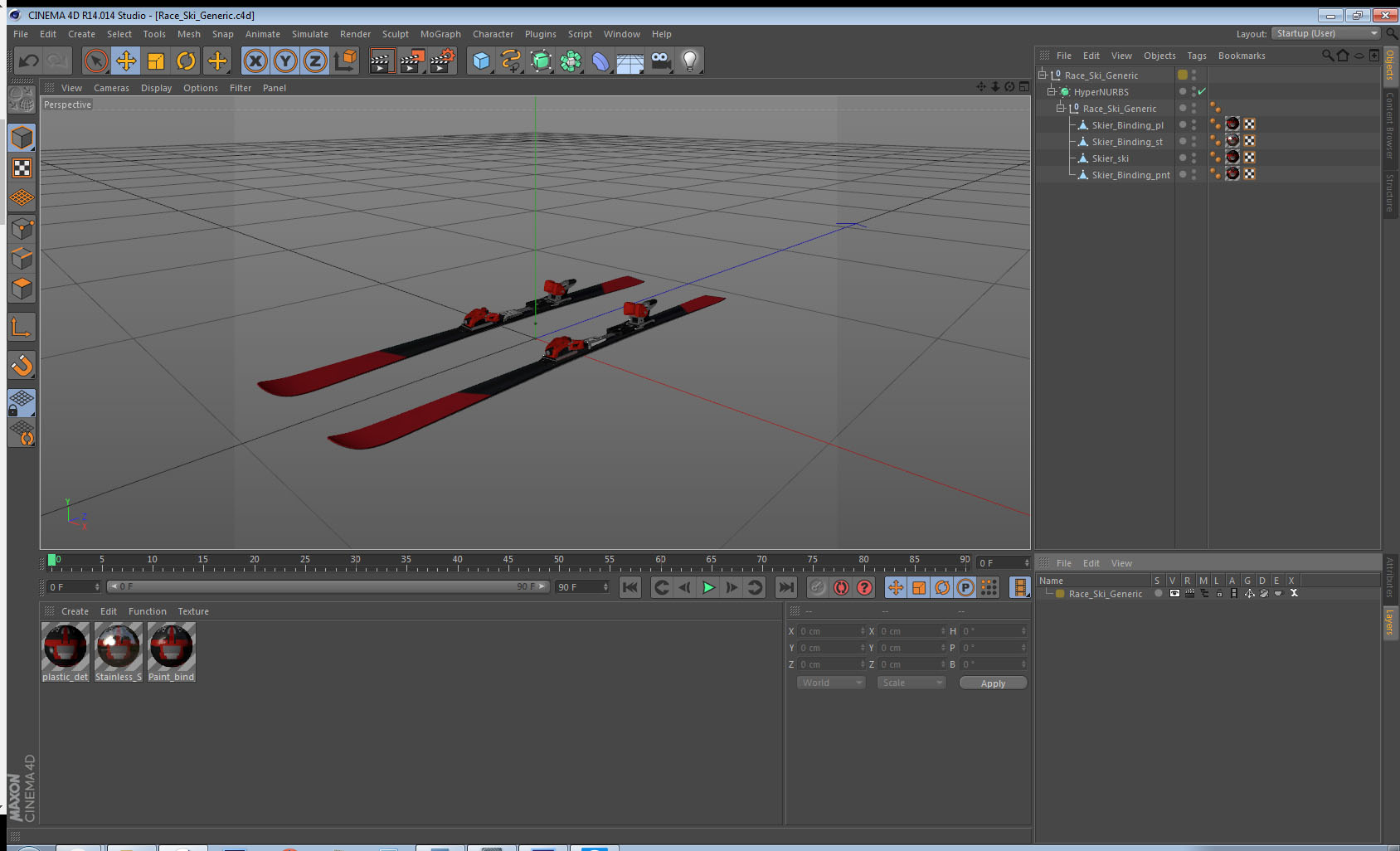
Task: Switch to Model mode cube icon
Action: [22, 138]
